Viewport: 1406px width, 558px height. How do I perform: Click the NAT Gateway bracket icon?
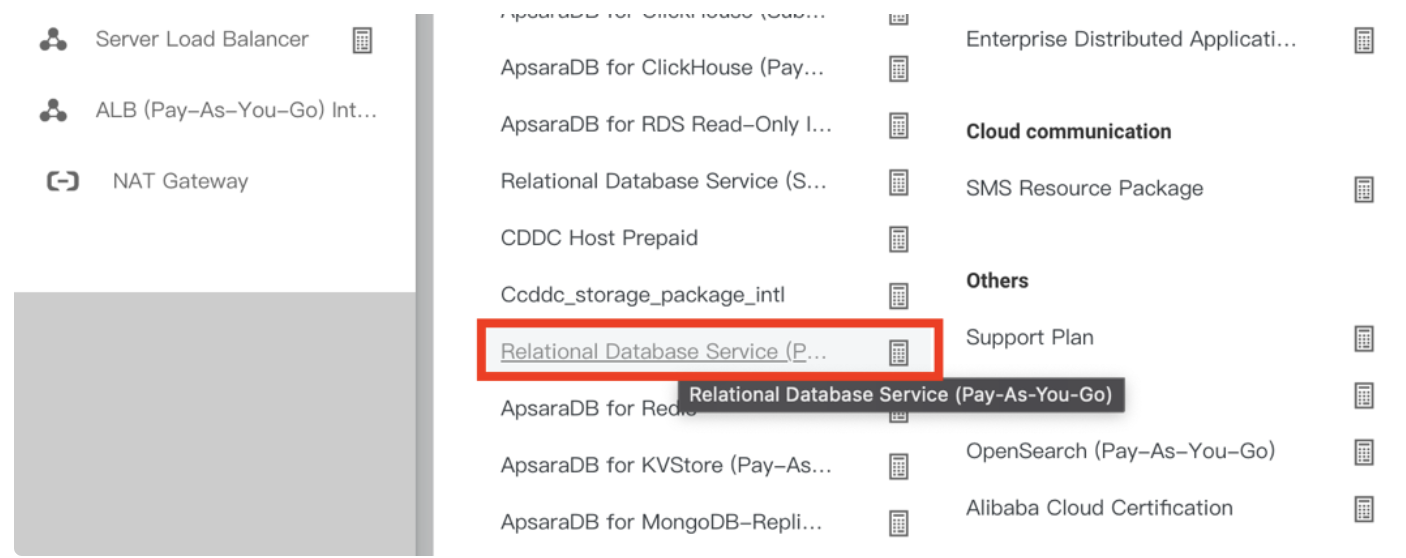tap(63, 182)
